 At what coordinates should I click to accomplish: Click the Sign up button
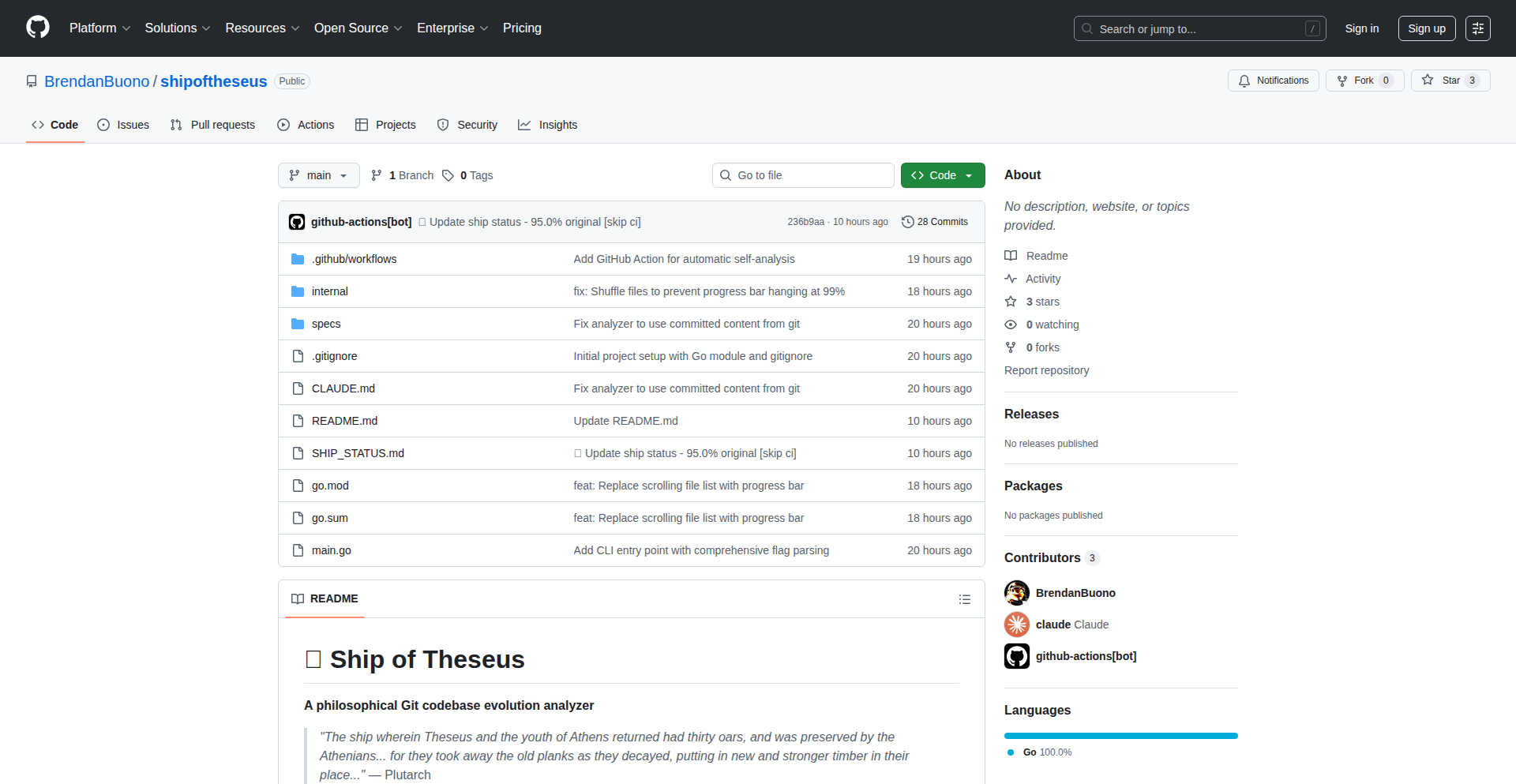[1426, 28]
